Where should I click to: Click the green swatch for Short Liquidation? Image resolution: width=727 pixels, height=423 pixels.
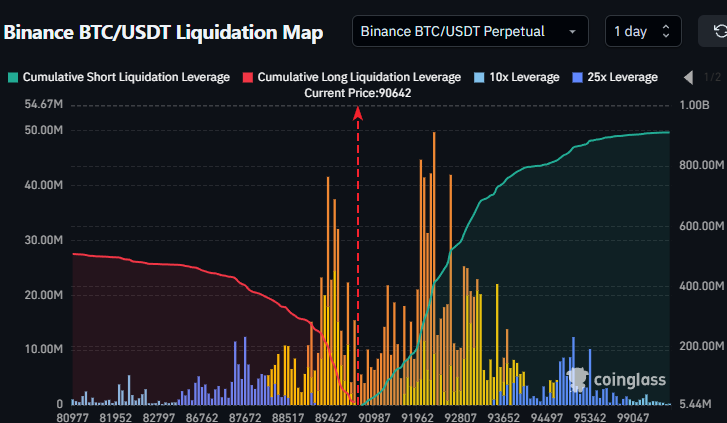coord(13,77)
